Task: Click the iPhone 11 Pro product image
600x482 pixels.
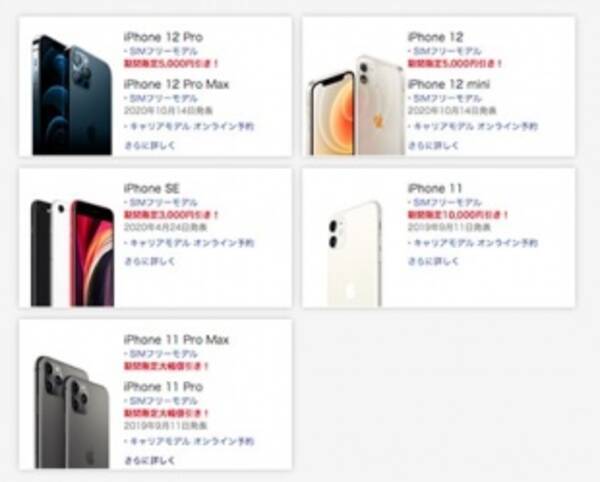Action: (x=72, y=412)
